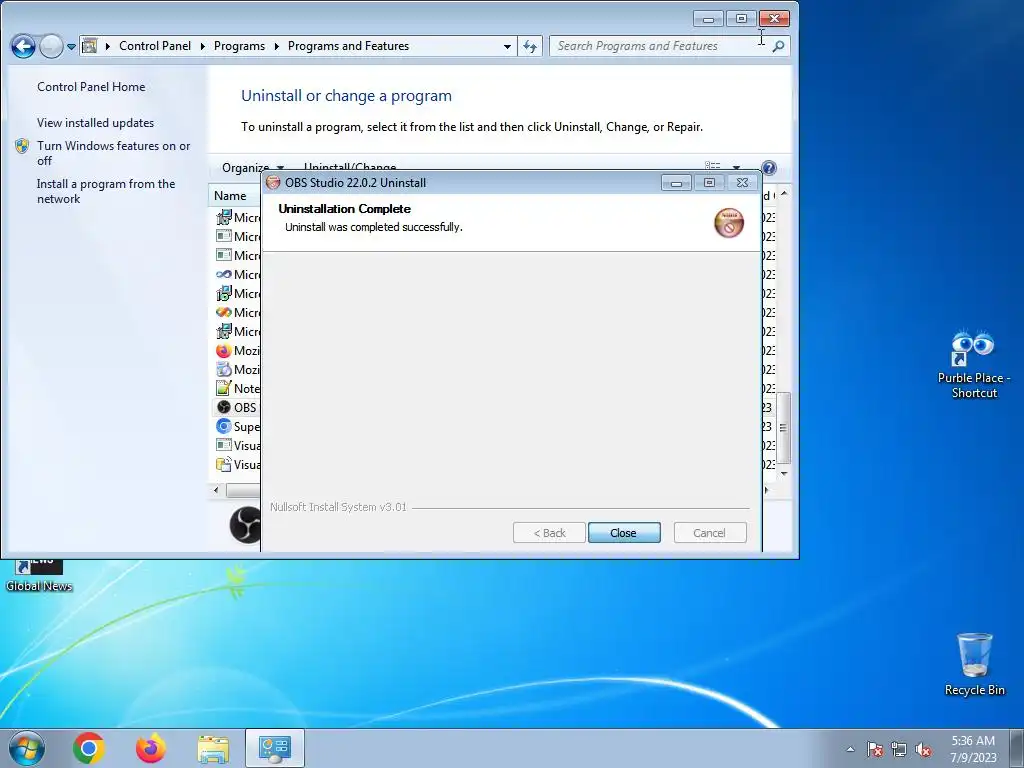Click the vertical scrollbar of program list
The height and width of the screenshot is (768, 1024).
(x=784, y=428)
